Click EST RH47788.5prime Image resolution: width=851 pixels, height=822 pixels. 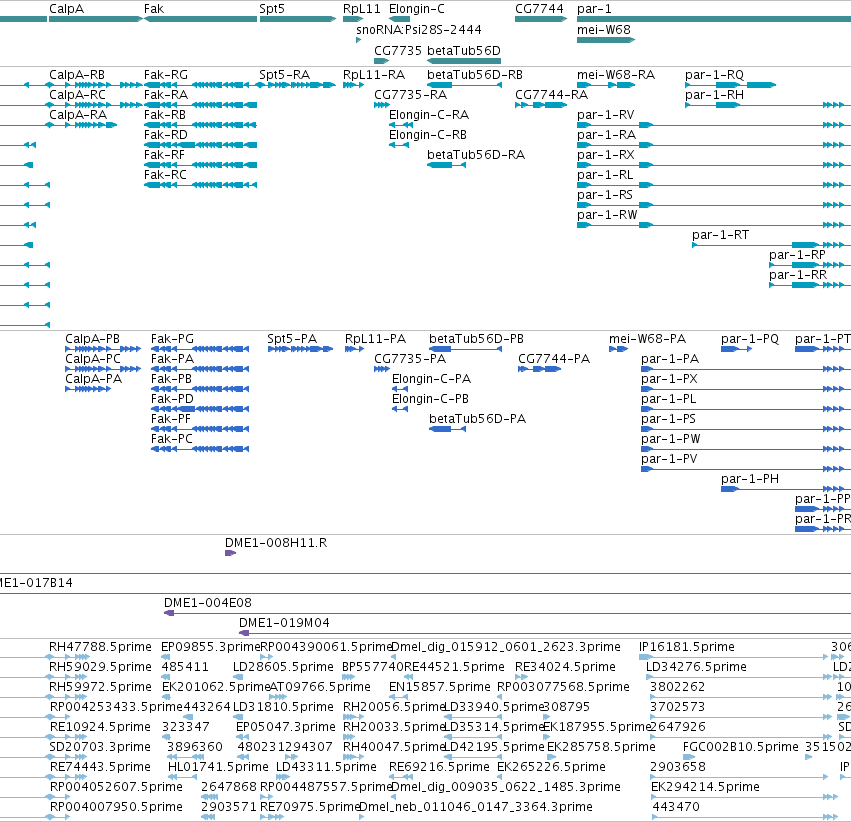pyautogui.click(x=100, y=647)
